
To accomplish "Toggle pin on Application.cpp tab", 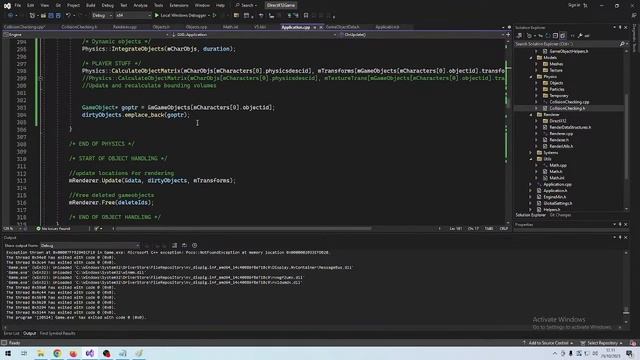I will tap(315, 27).
